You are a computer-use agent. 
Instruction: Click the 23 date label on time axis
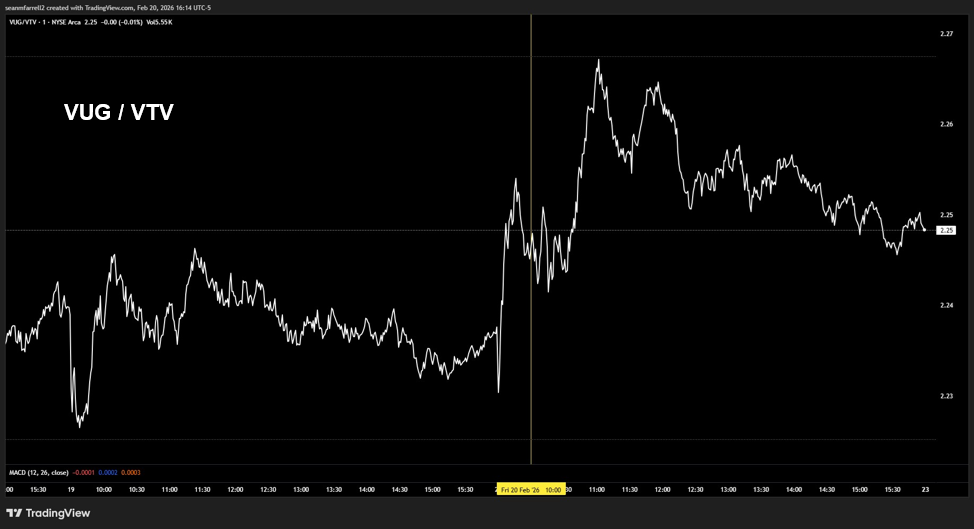click(x=926, y=490)
